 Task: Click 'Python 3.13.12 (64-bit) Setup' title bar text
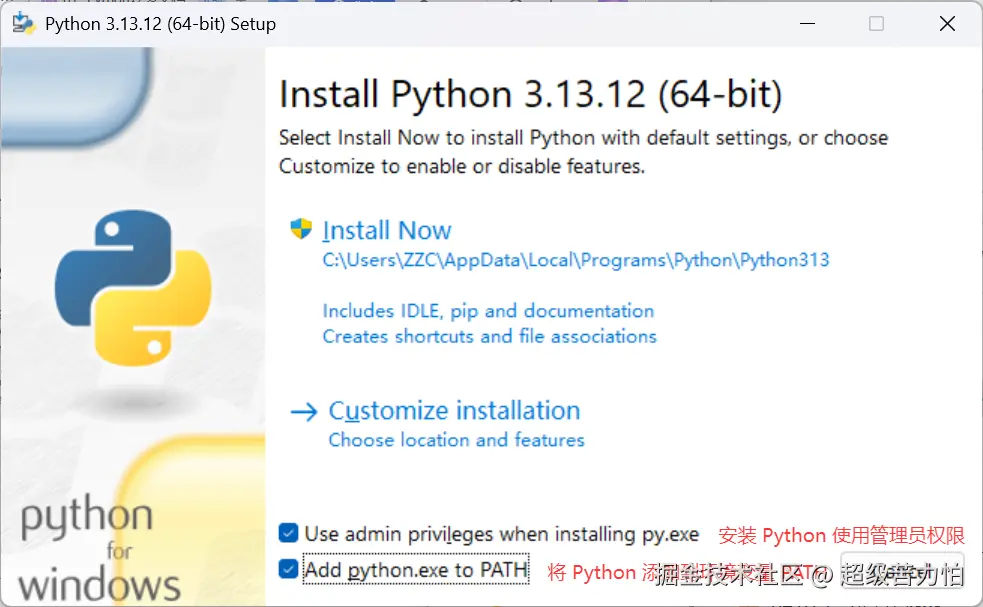tap(160, 24)
